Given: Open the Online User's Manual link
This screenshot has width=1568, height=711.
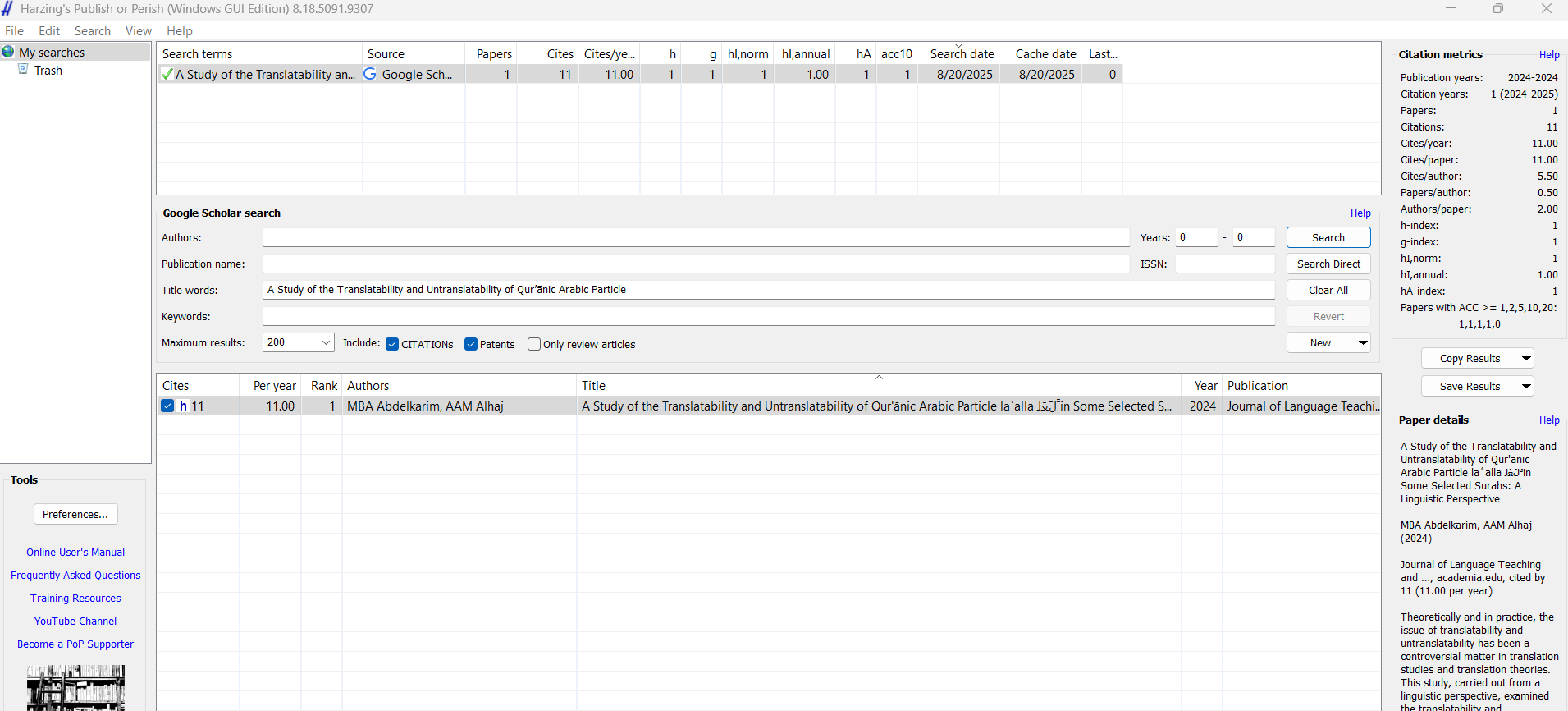Looking at the screenshot, I should pyautogui.click(x=75, y=552).
